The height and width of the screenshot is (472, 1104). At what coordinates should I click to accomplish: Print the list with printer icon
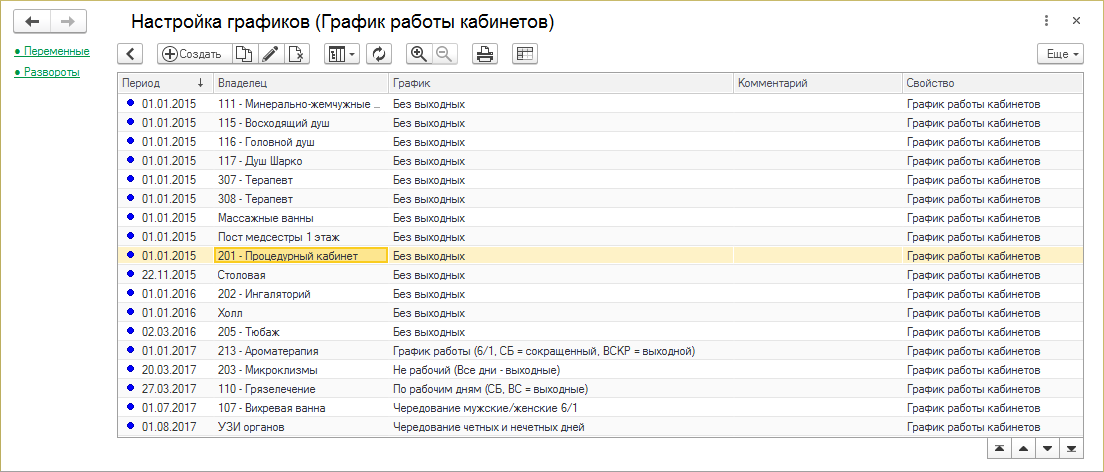[485, 54]
